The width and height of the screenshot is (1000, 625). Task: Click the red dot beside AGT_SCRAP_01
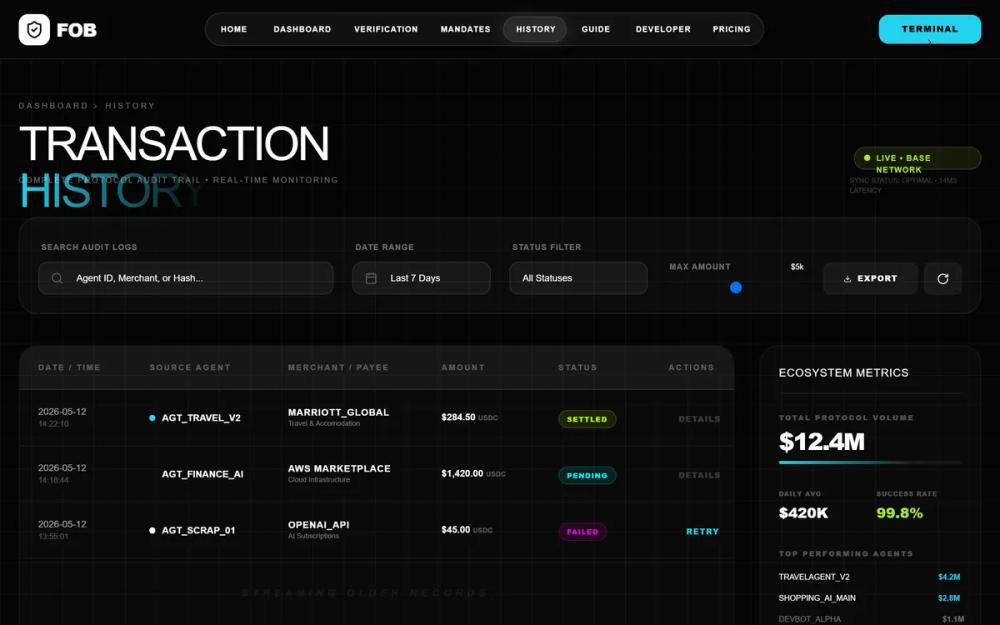(x=151, y=531)
